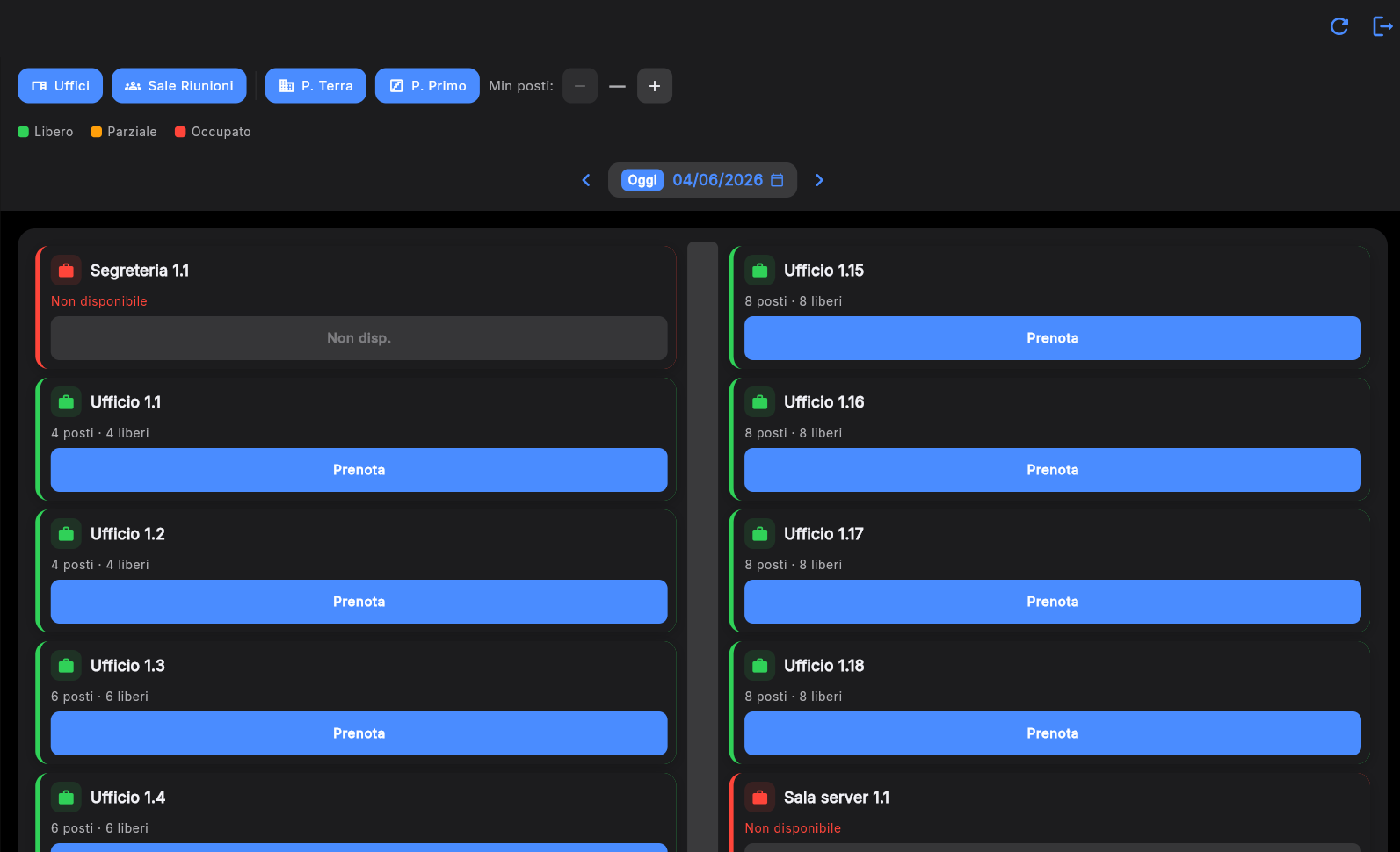Decrease Min posti with the minus button
This screenshot has width=1400, height=852.
pos(580,86)
